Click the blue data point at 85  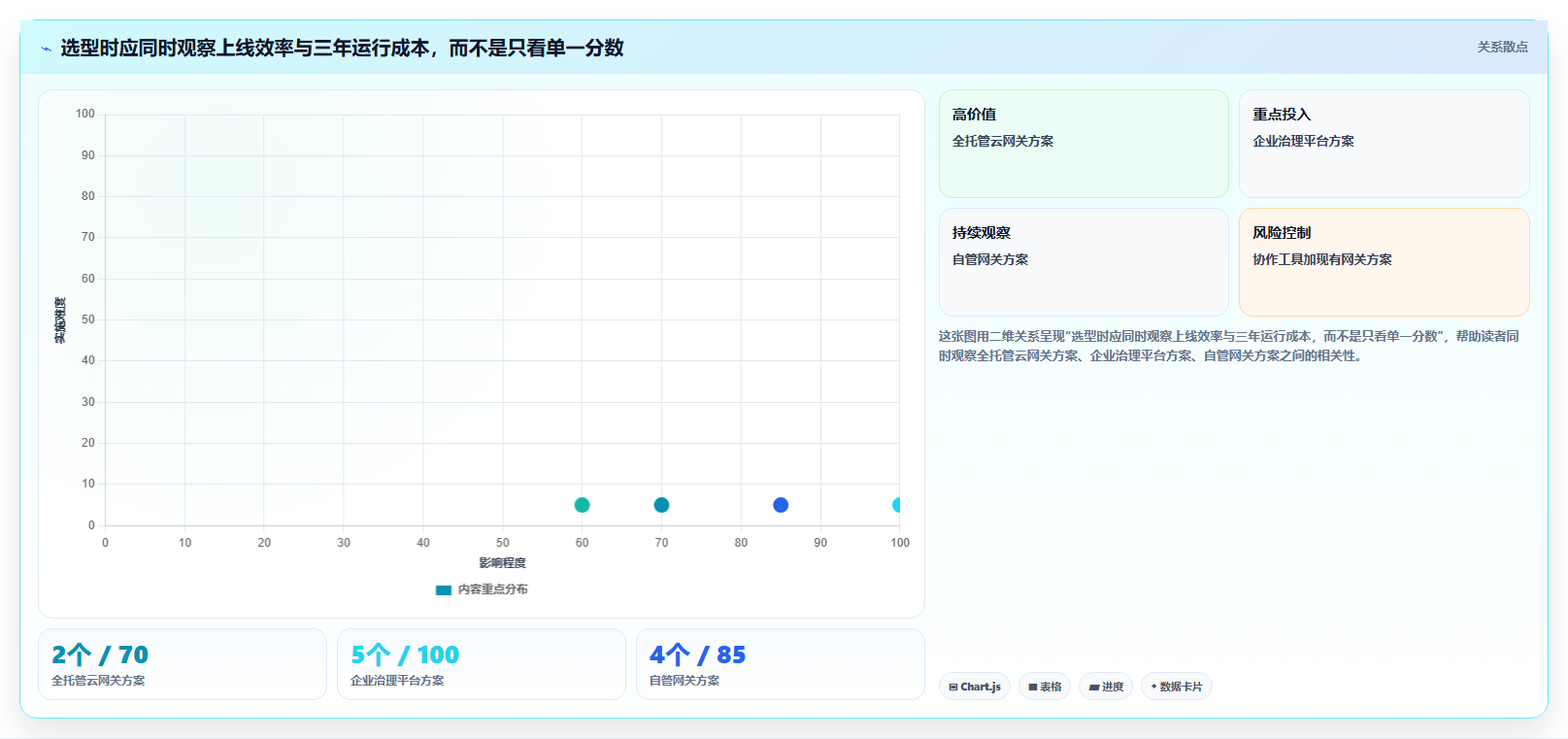(x=781, y=505)
